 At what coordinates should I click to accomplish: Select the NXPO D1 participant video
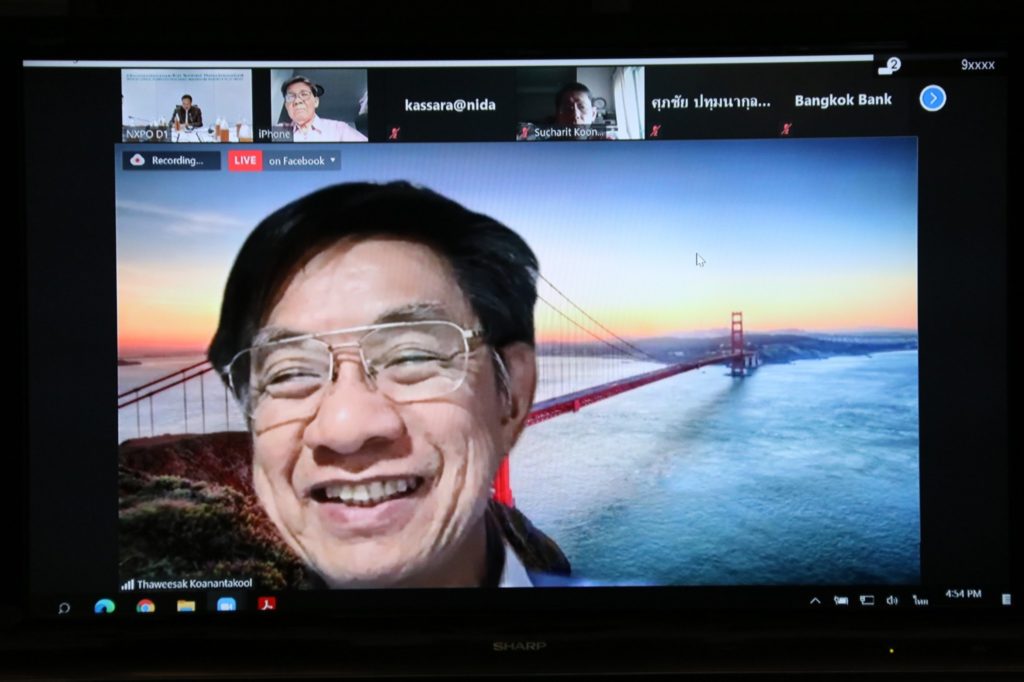click(186, 105)
